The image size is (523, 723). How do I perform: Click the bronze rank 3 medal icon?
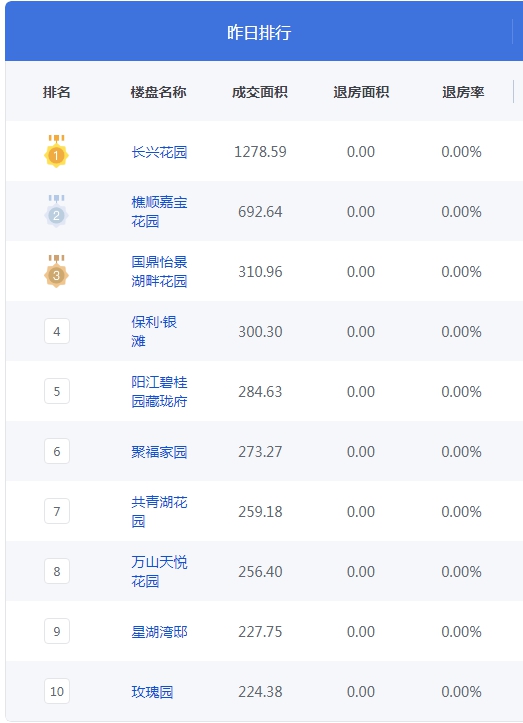coord(56,271)
